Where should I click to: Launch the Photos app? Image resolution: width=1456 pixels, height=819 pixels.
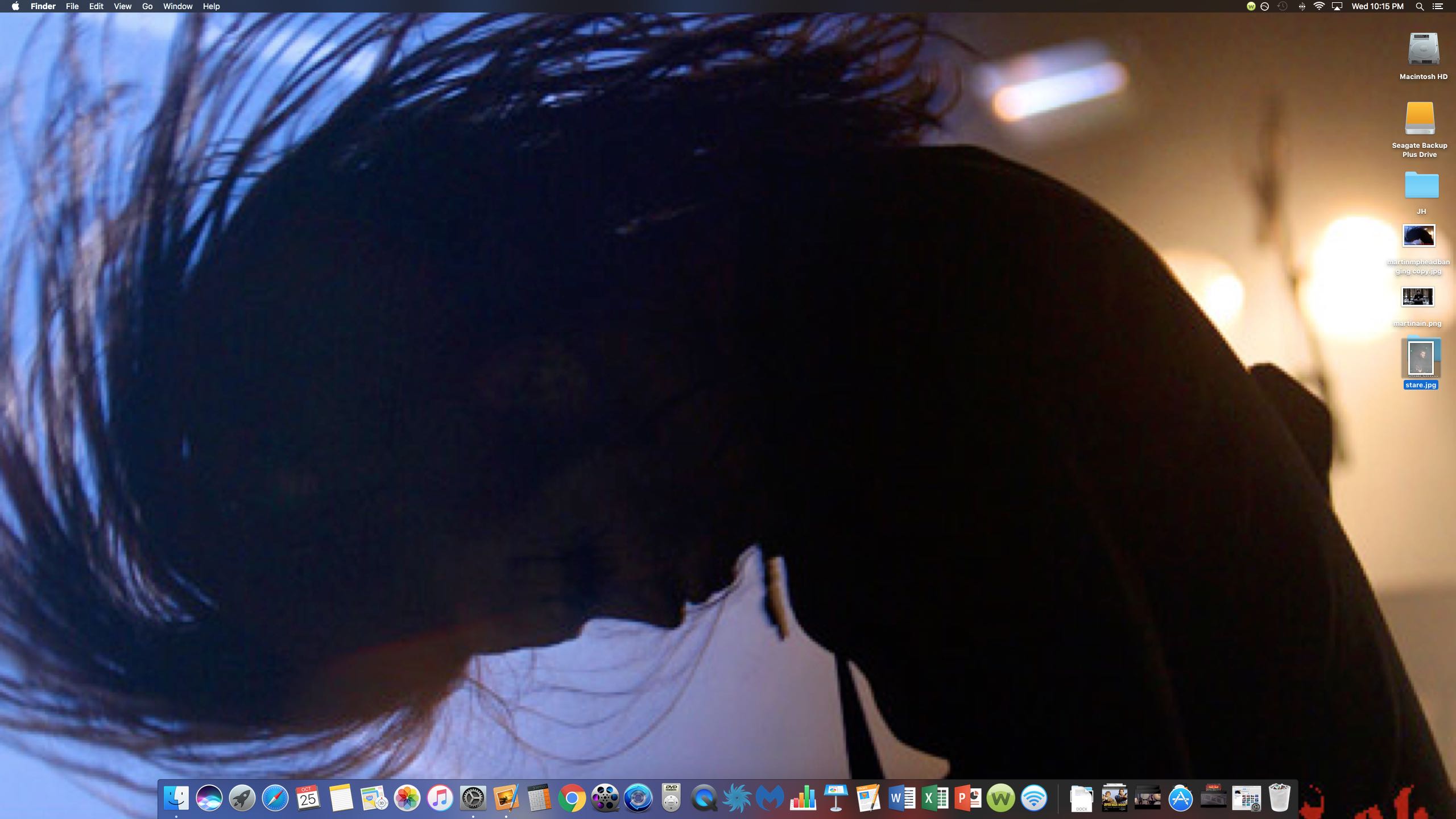[x=407, y=799]
